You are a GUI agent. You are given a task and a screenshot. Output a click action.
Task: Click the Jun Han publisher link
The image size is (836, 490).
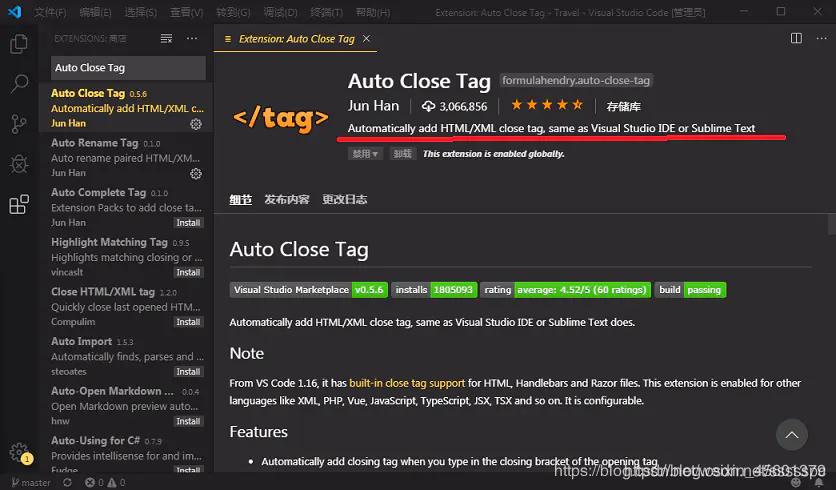[x=373, y=106]
